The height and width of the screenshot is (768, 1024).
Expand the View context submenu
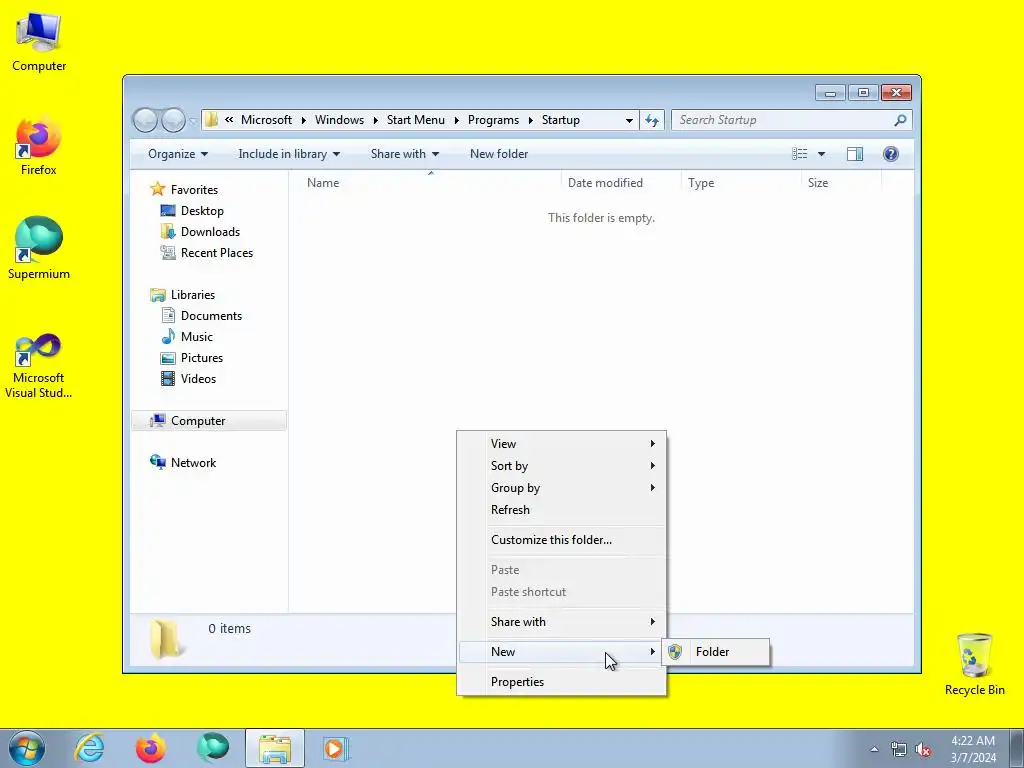pos(562,444)
